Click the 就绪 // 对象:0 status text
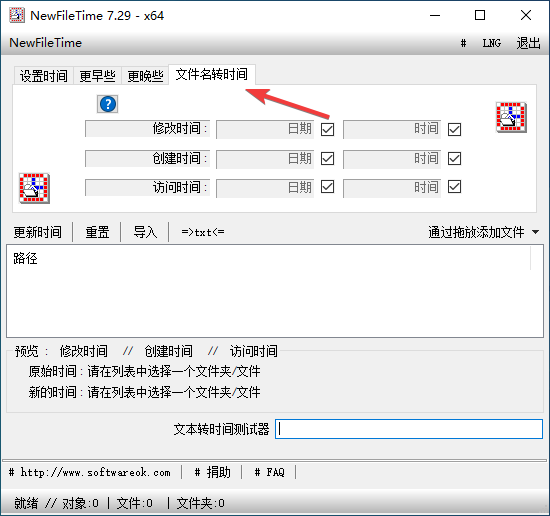Screen dimensions: 550x516 (56, 503)
